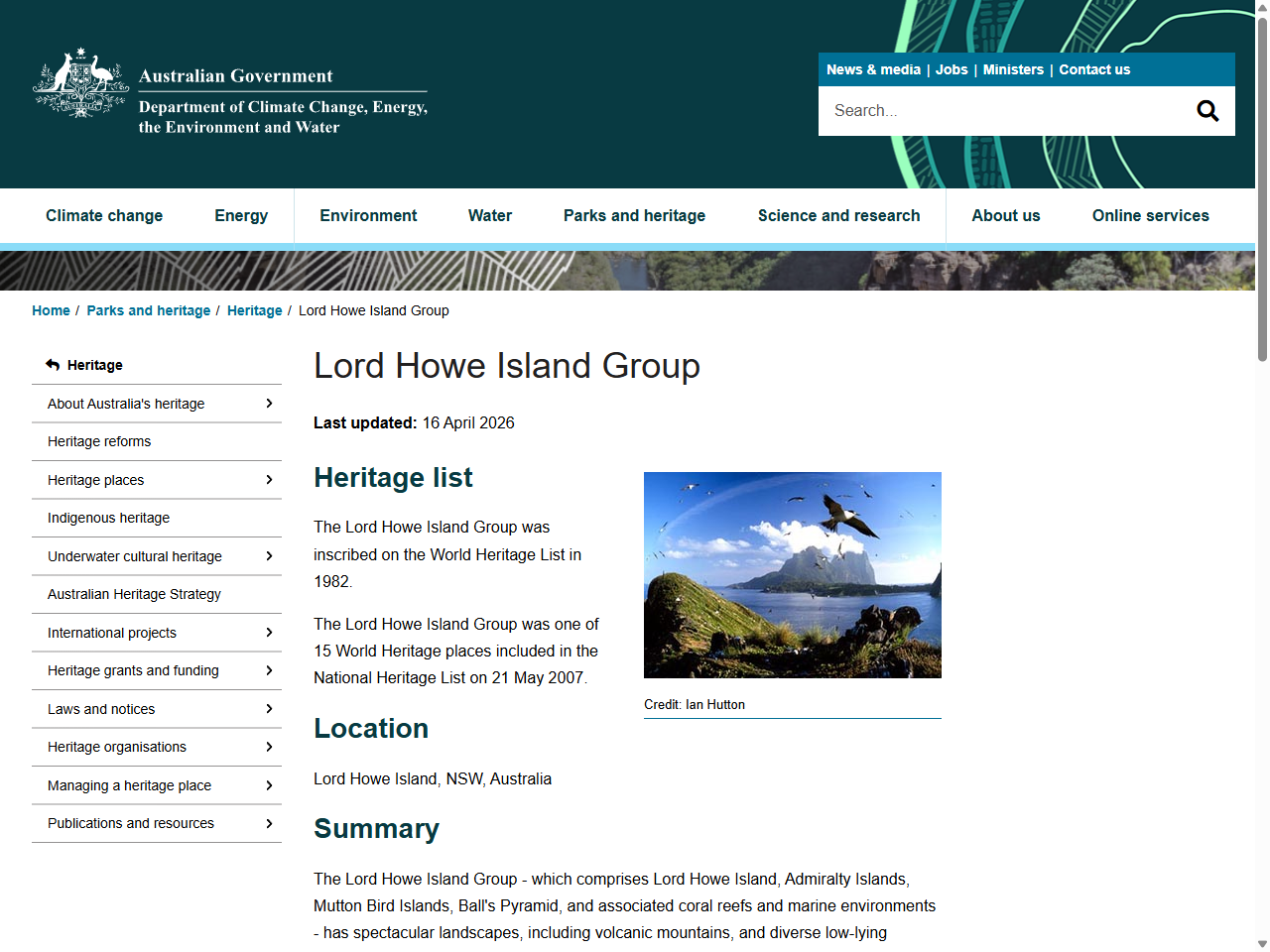Expand About Australia's heritage submenu chevron
Viewport: 1270px width, 952px height.
point(269,403)
